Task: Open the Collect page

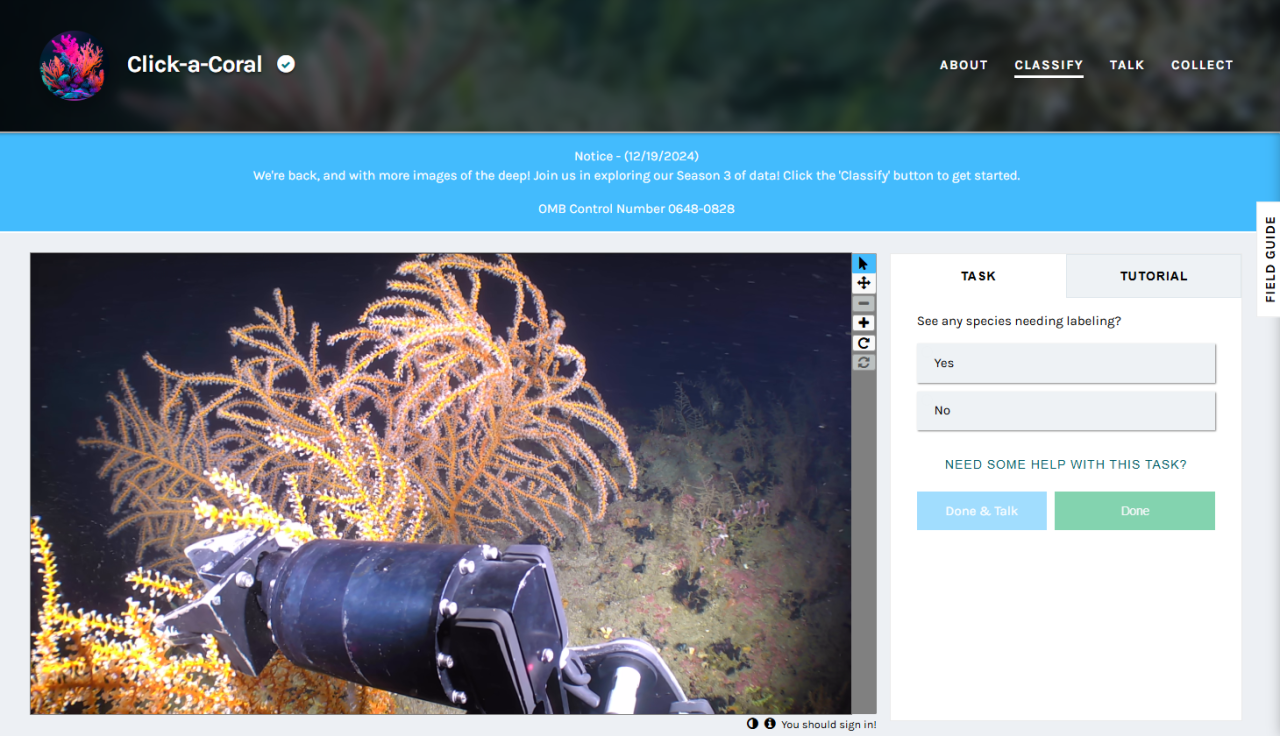Action: 1202,65
